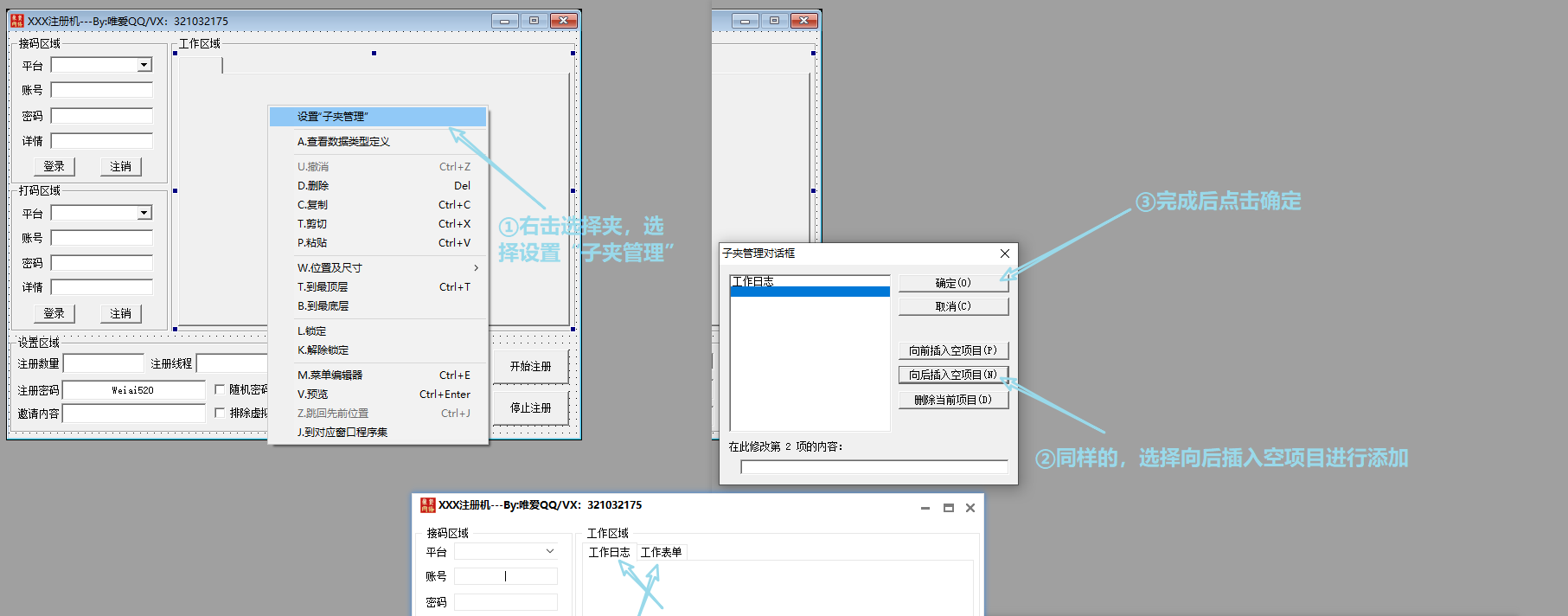1568x616 pixels.
Task: Focus the 密码 field in the bottom window
Action: 506,602
